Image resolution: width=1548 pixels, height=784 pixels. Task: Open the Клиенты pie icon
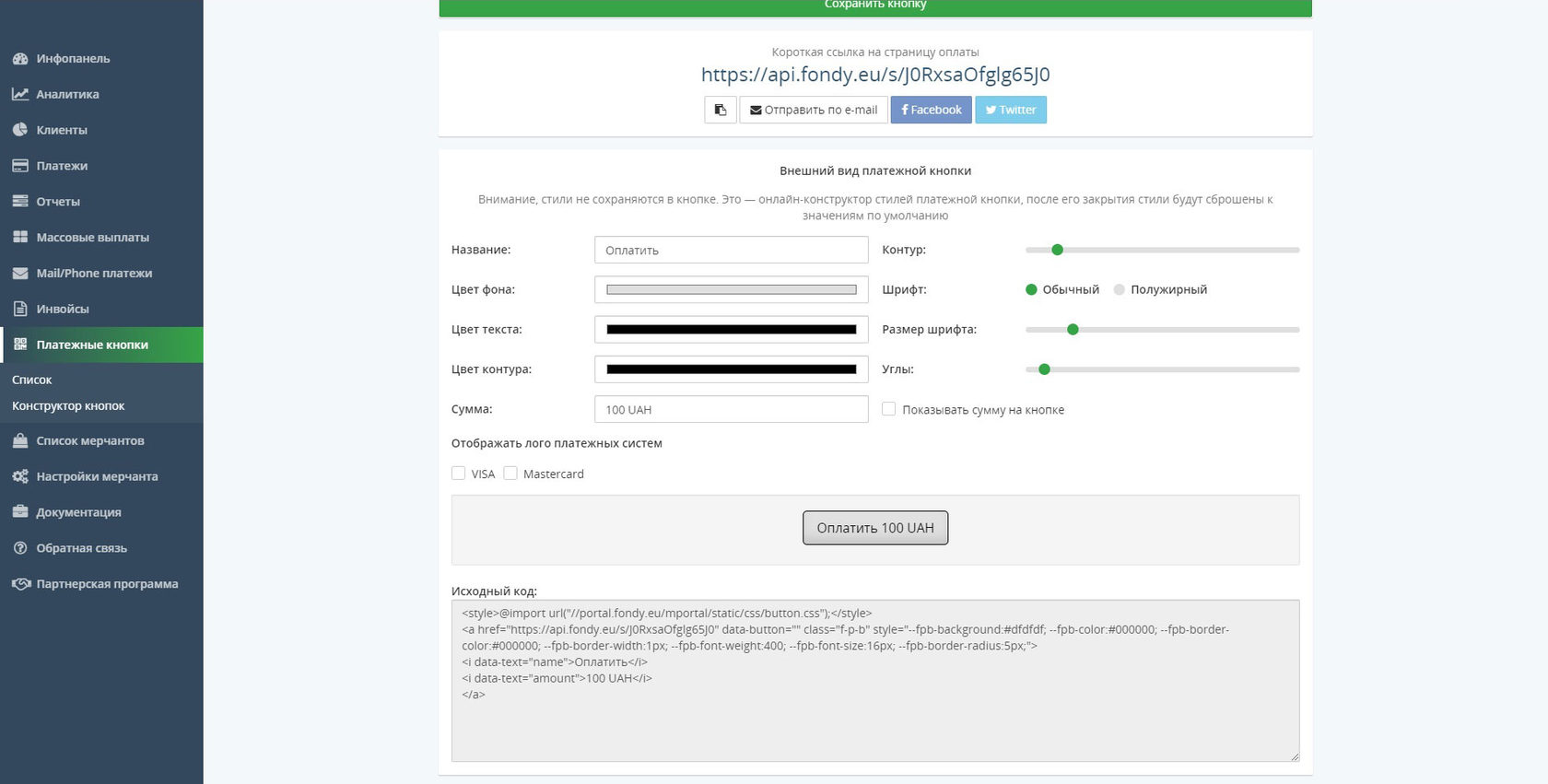click(x=20, y=130)
